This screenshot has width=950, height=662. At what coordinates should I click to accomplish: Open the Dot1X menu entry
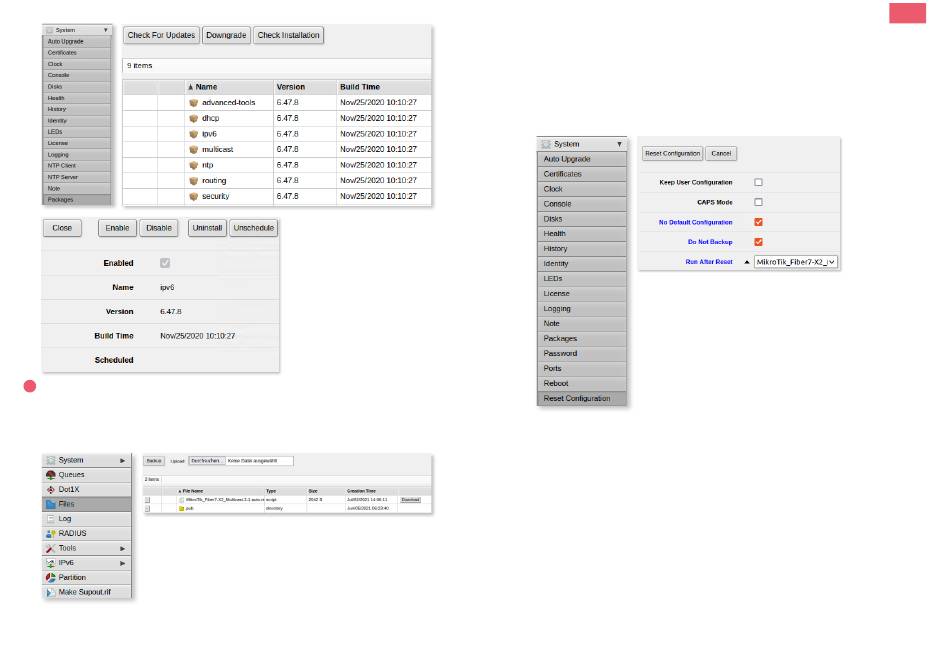[71, 490]
